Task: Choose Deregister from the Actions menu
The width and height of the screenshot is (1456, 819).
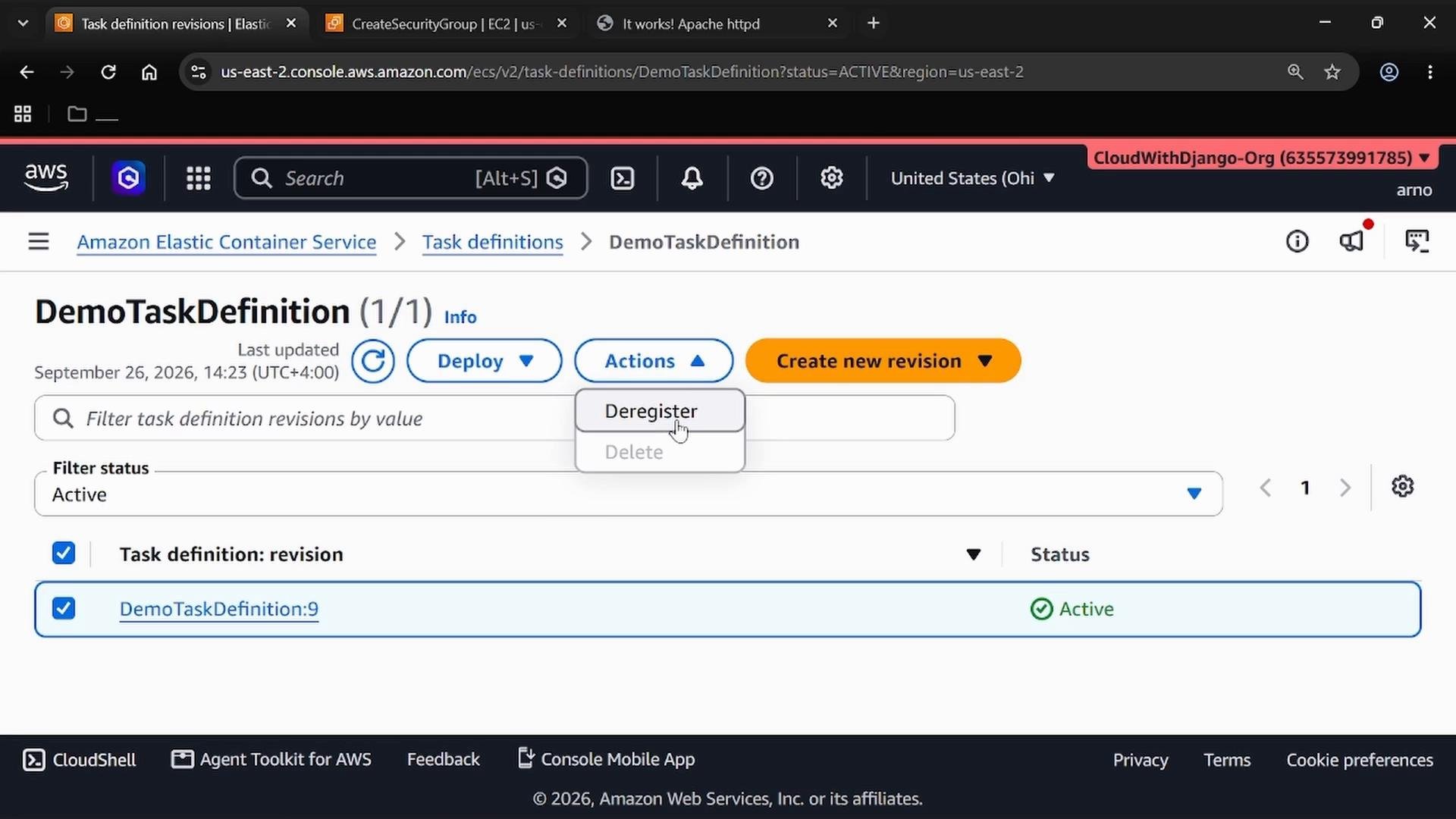Action: pos(660,411)
